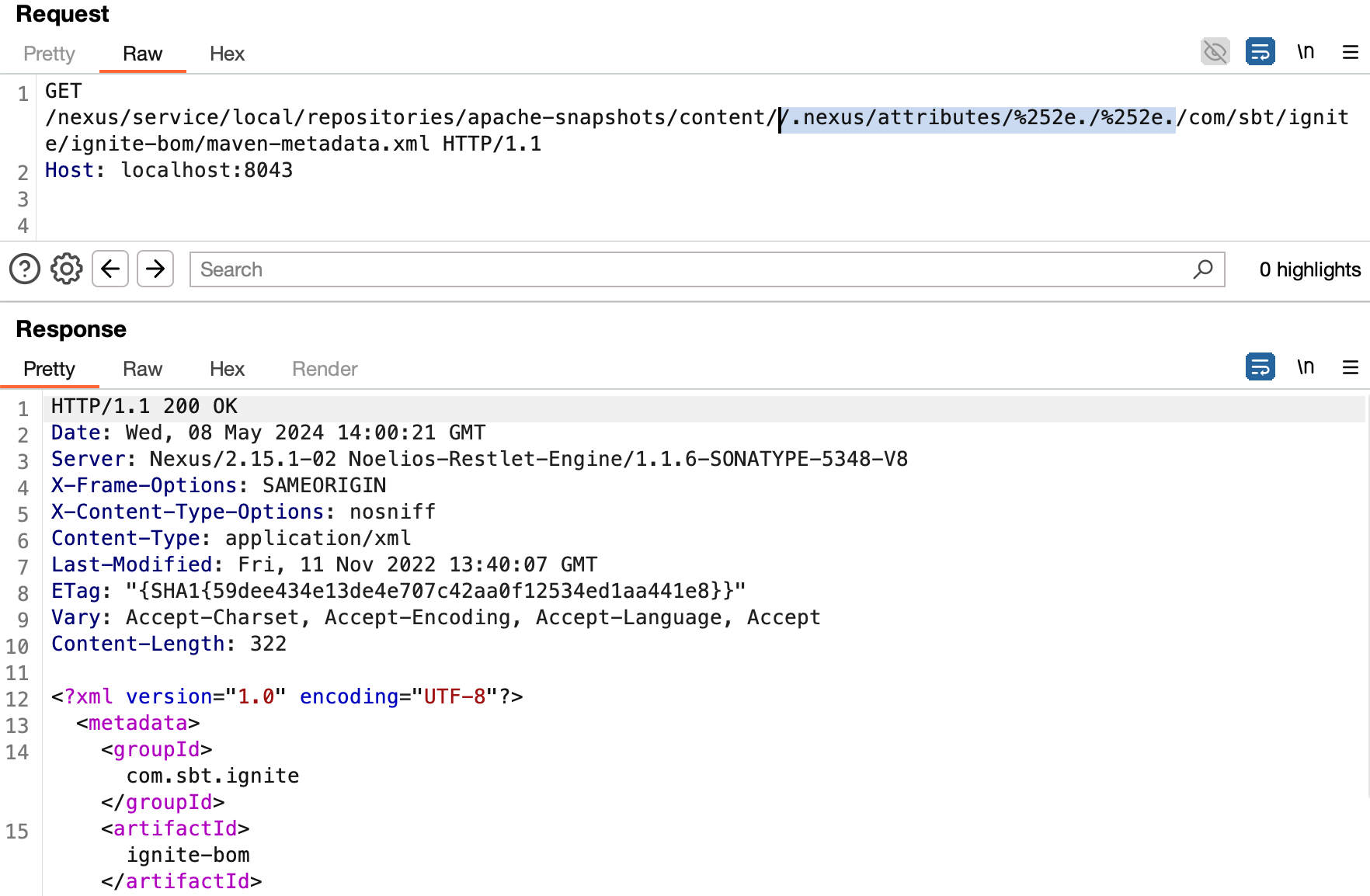Click the maven-metadata.xml HTTP/1.1 request text
The width and height of the screenshot is (1370, 896).
(374, 144)
